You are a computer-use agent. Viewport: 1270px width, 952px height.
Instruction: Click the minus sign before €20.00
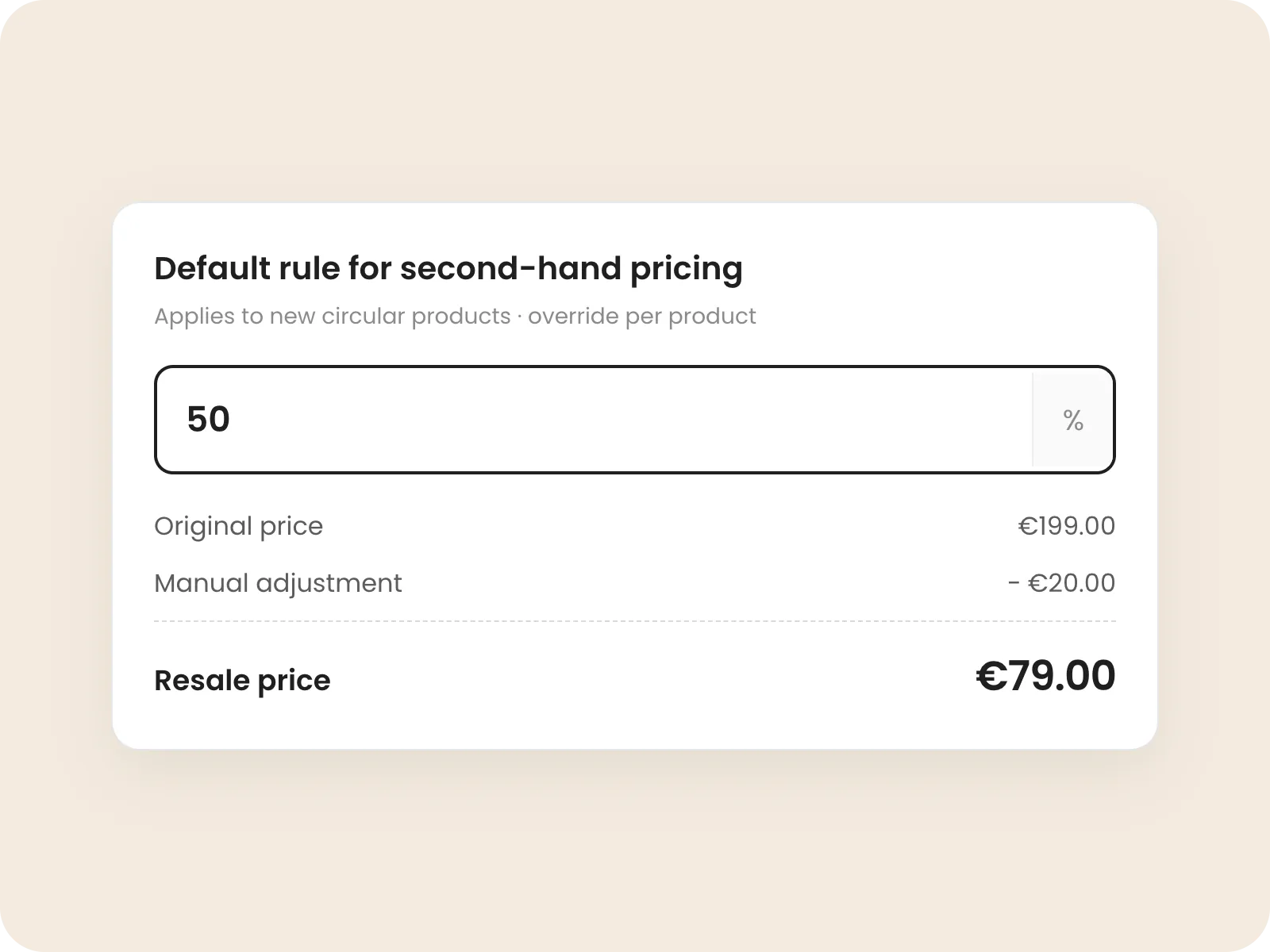pyautogui.click(x=1014, y=585)
